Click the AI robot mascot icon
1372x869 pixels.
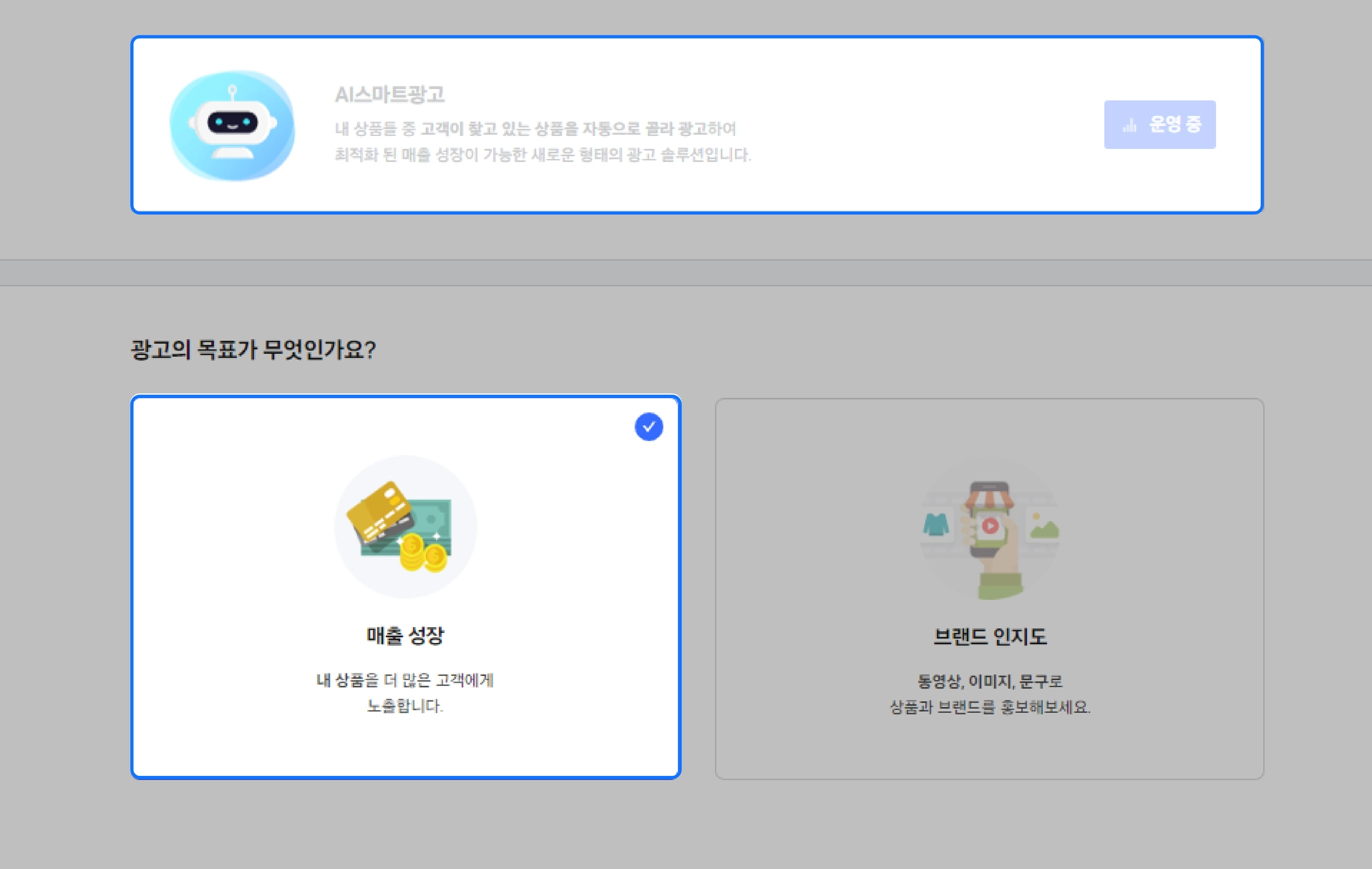click(x=232, y=125)
